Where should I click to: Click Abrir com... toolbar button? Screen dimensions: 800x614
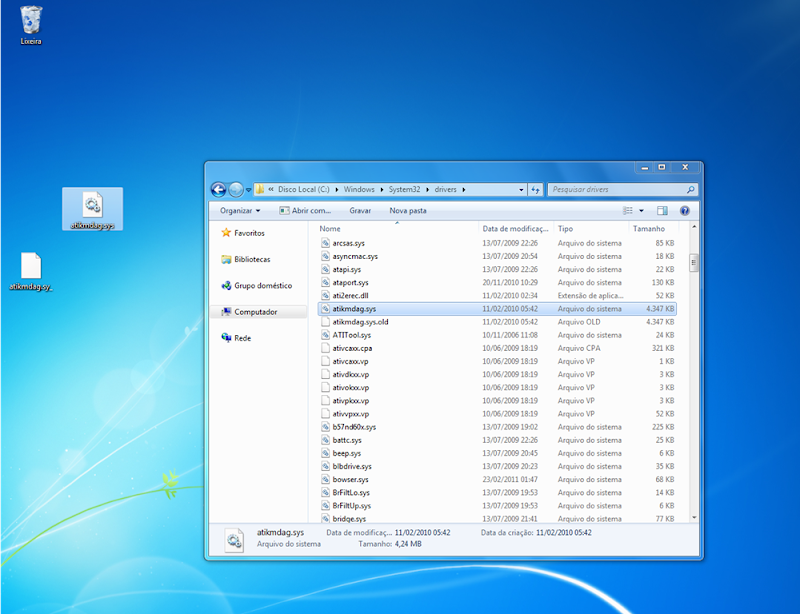pos(305,211)
